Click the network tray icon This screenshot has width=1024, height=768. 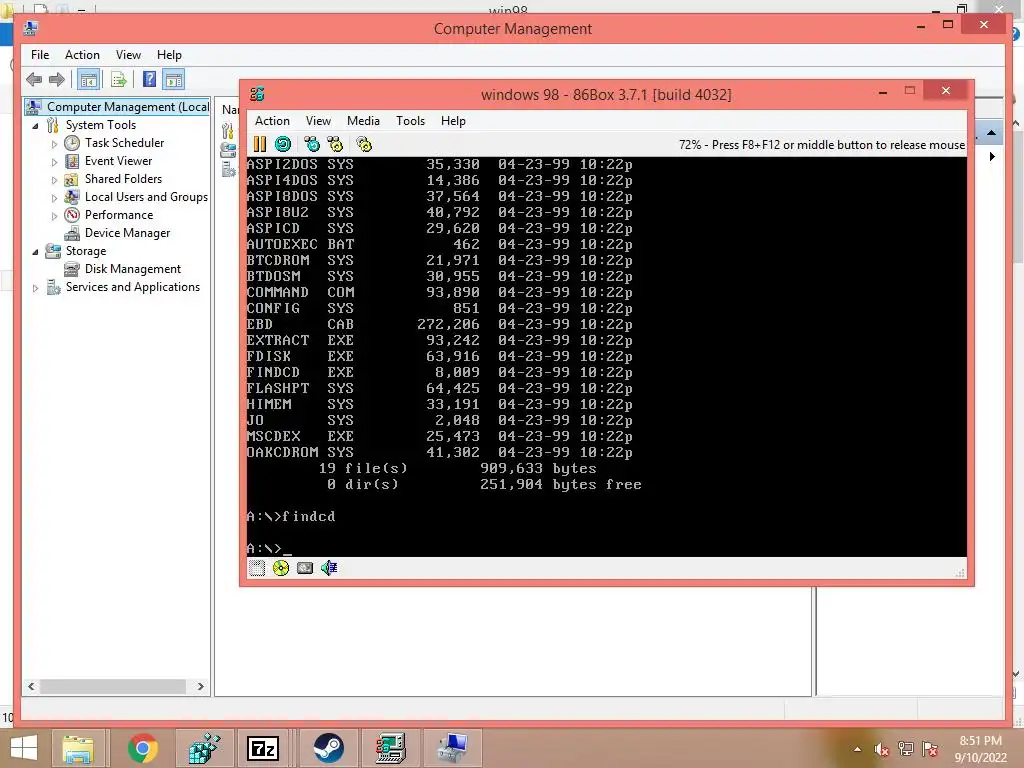point(906,749)
